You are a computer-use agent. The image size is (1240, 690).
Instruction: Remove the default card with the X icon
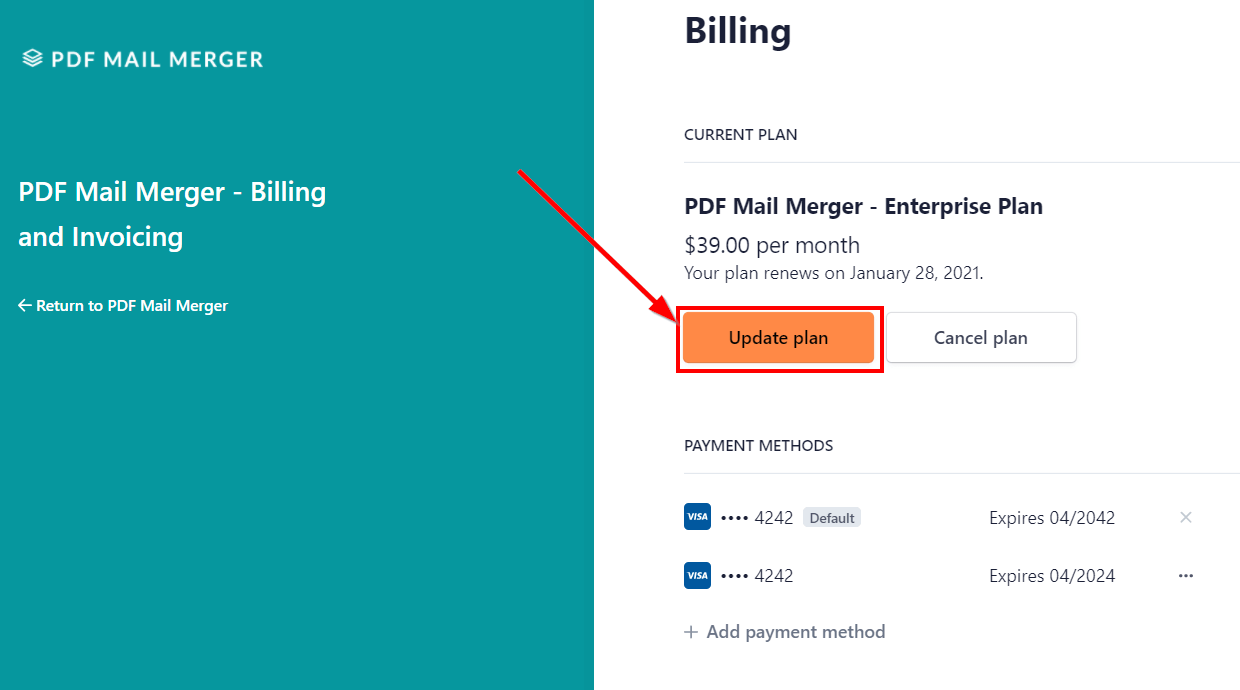[x=1186, y=517]
